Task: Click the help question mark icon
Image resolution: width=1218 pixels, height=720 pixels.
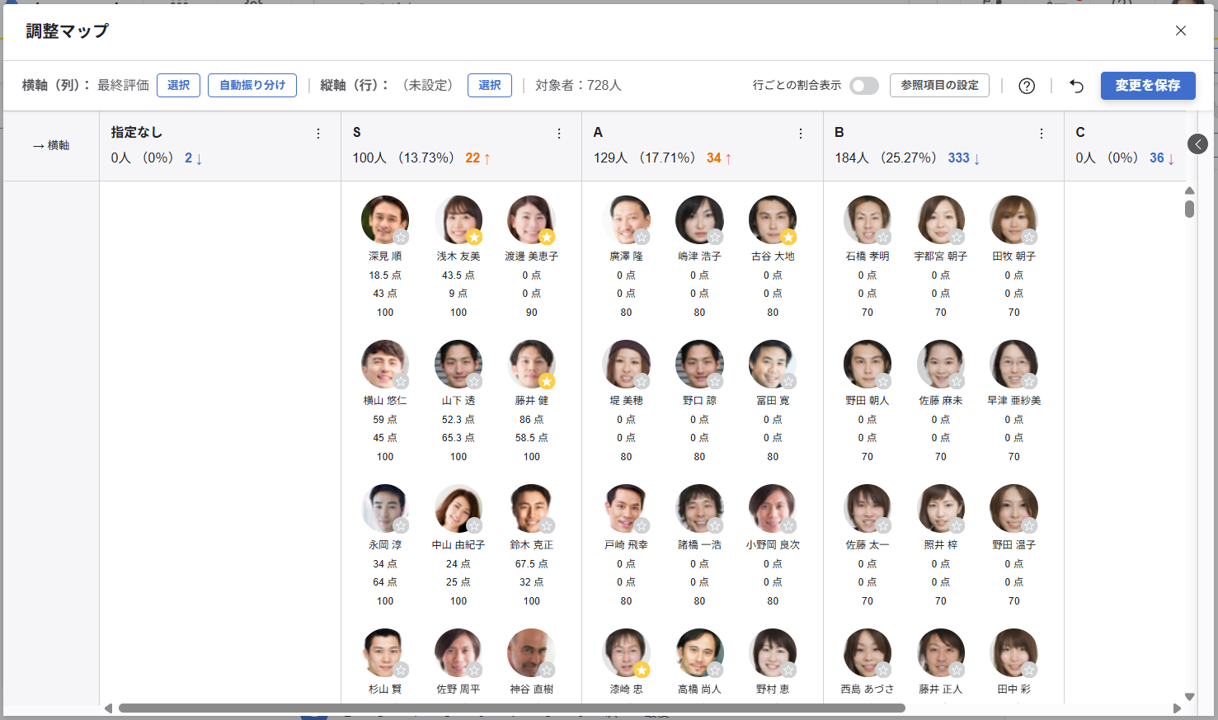Action: point(1027,85)
